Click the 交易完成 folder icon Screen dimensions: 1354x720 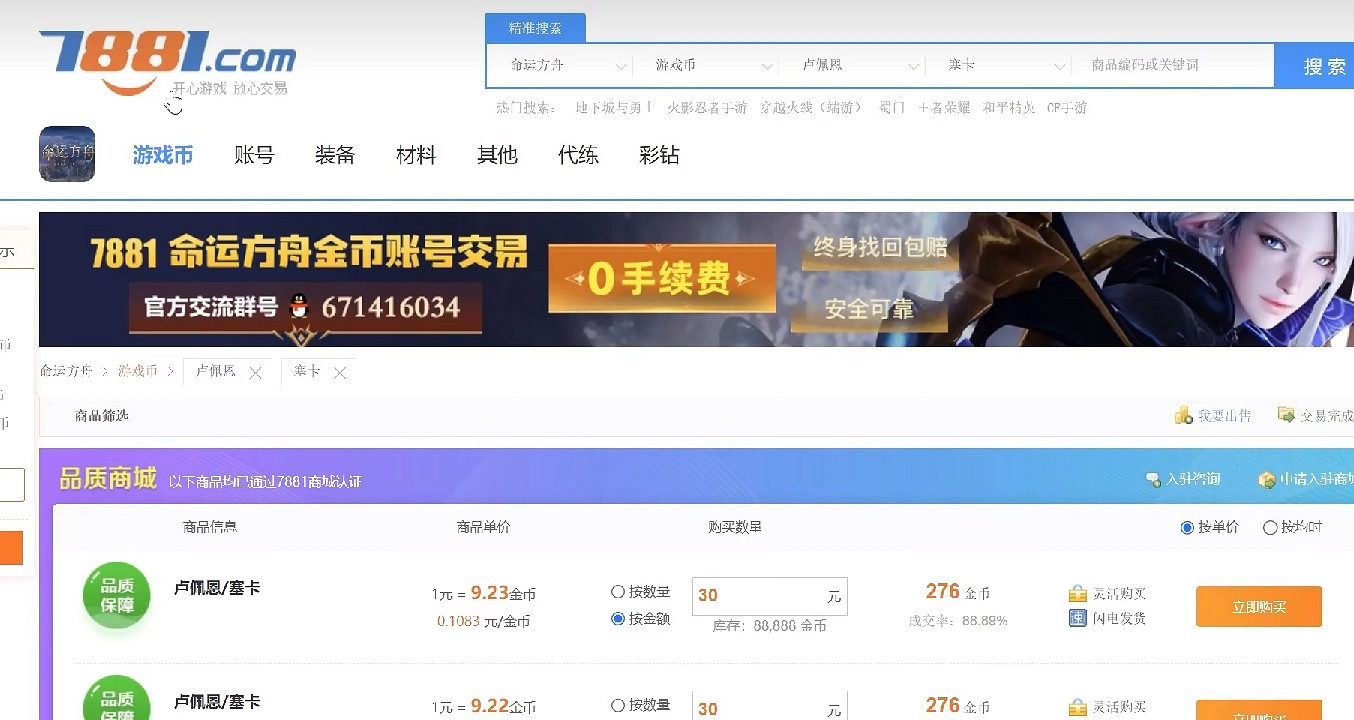[x=1288, y=414]
